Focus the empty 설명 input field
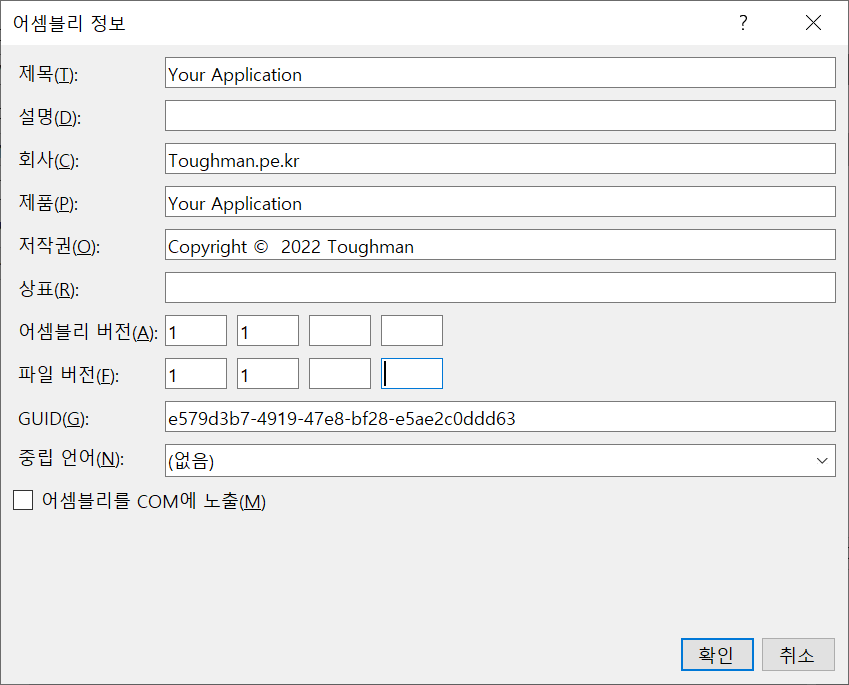The width and height of the screenshot is (849, 685). click(500, 116)
